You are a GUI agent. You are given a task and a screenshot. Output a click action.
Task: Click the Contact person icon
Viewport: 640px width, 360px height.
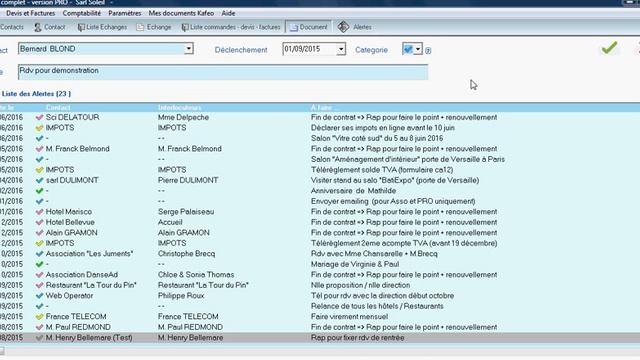tap(38, 27)
